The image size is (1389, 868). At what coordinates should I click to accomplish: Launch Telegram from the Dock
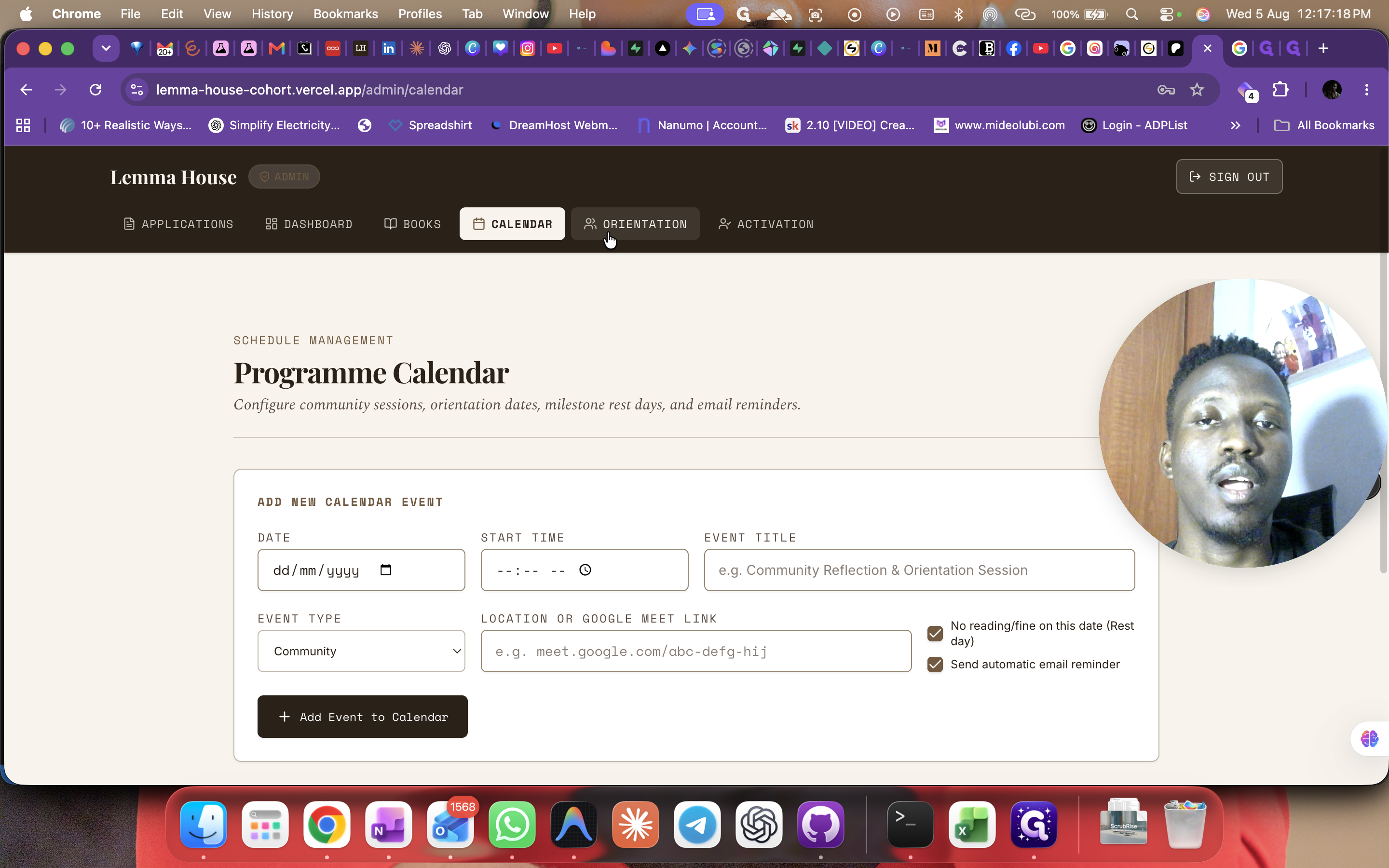697,825
